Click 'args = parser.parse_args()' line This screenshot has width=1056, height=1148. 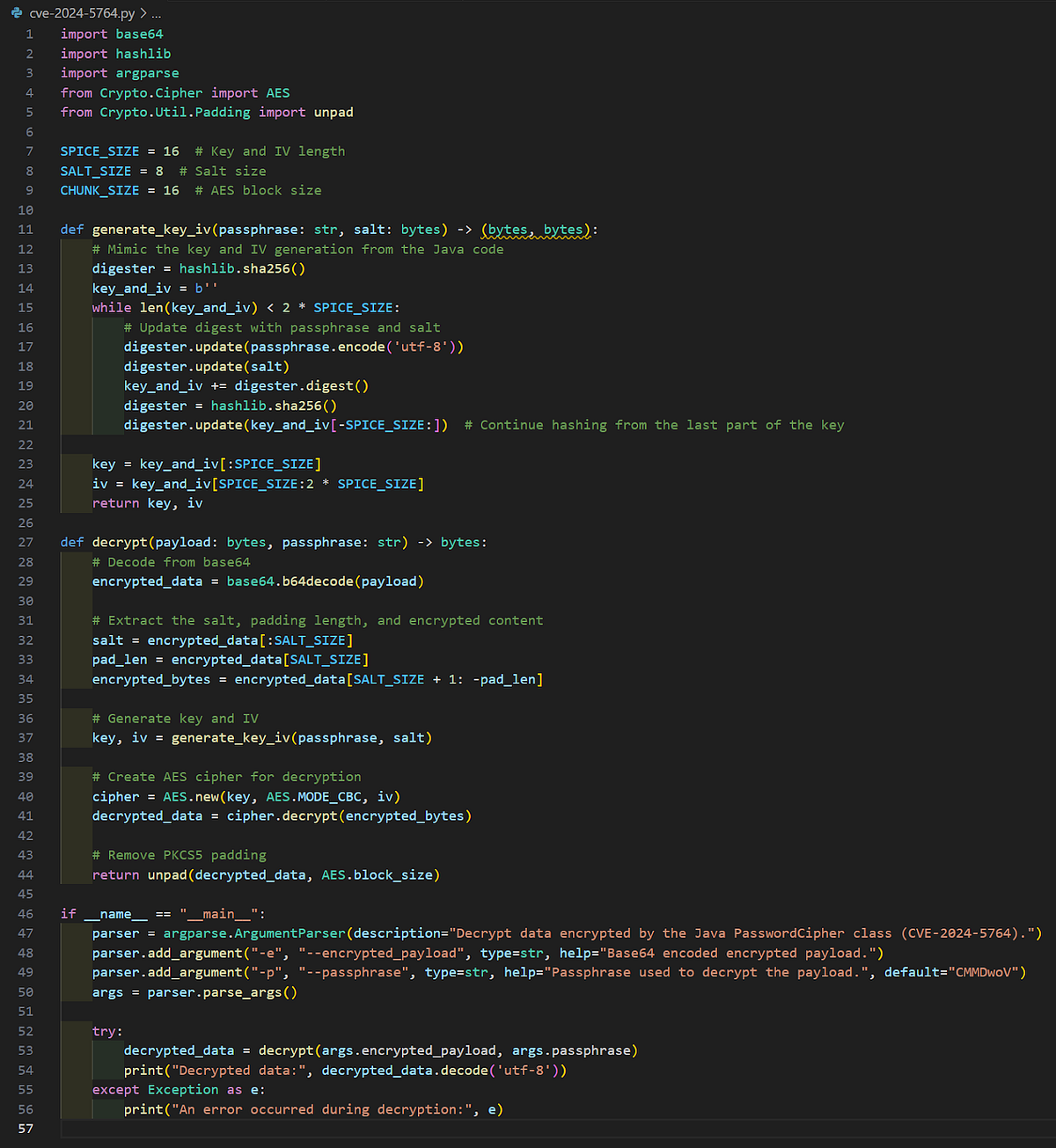(194, 992)
